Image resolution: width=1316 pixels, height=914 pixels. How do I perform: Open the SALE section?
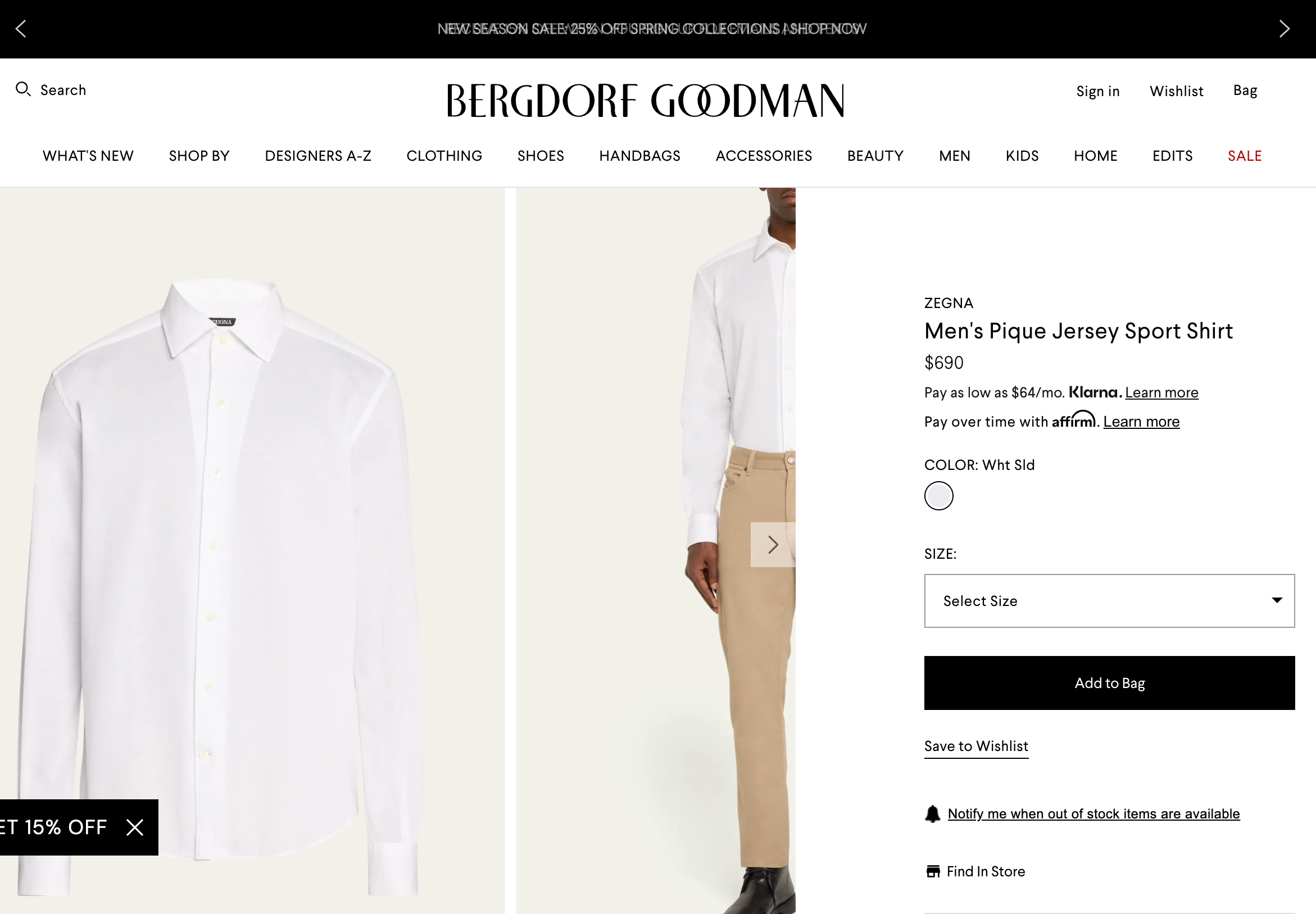(x=1244, y=156)
